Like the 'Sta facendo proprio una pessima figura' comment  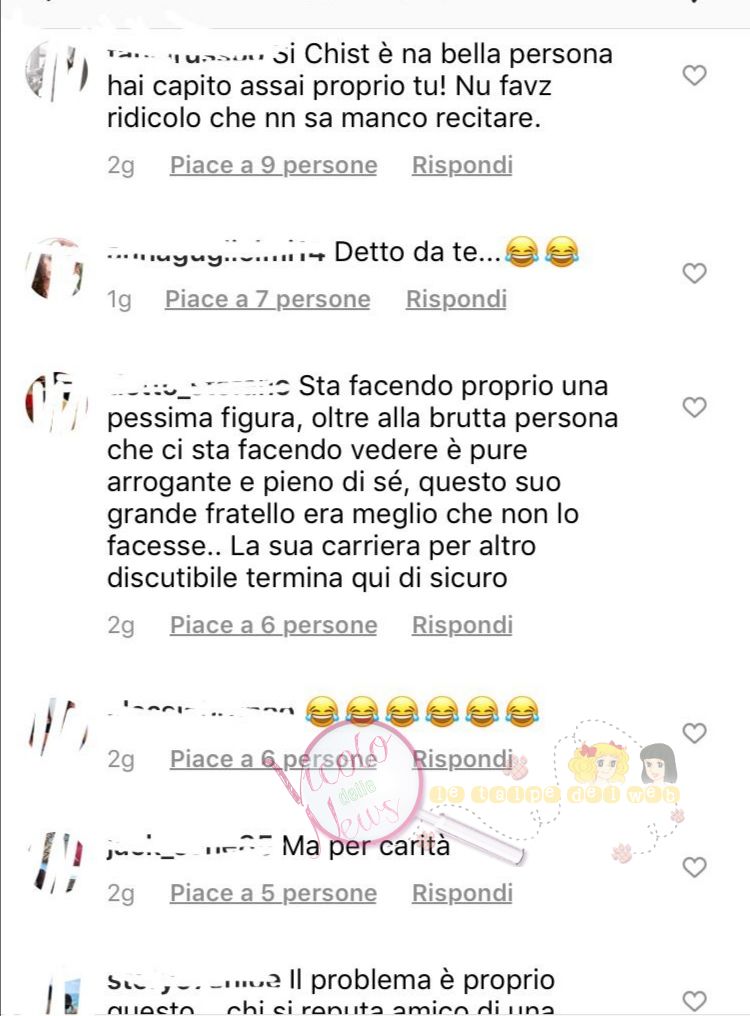click(694, 407)
